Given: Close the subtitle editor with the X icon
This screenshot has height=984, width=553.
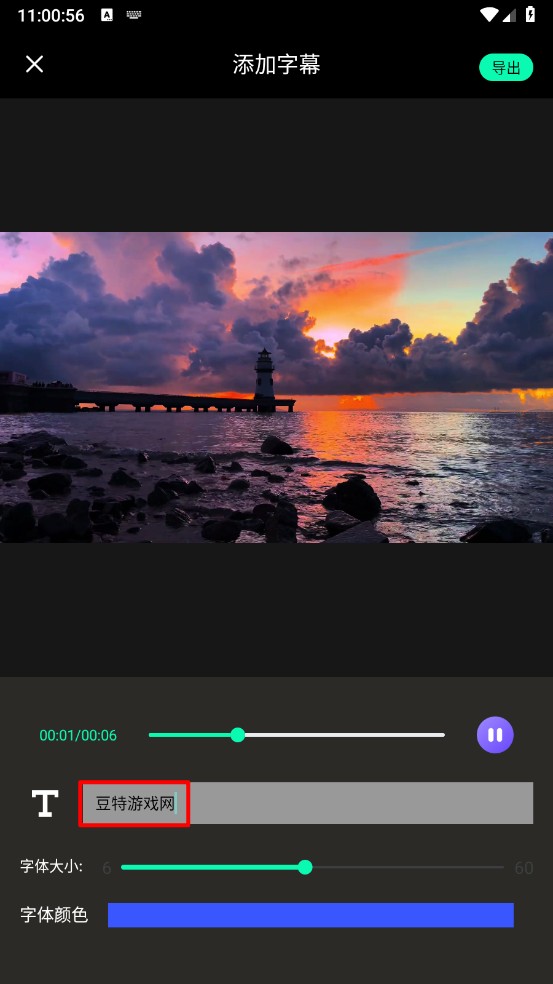Looking at the screenshot, I should coord(35,64).
